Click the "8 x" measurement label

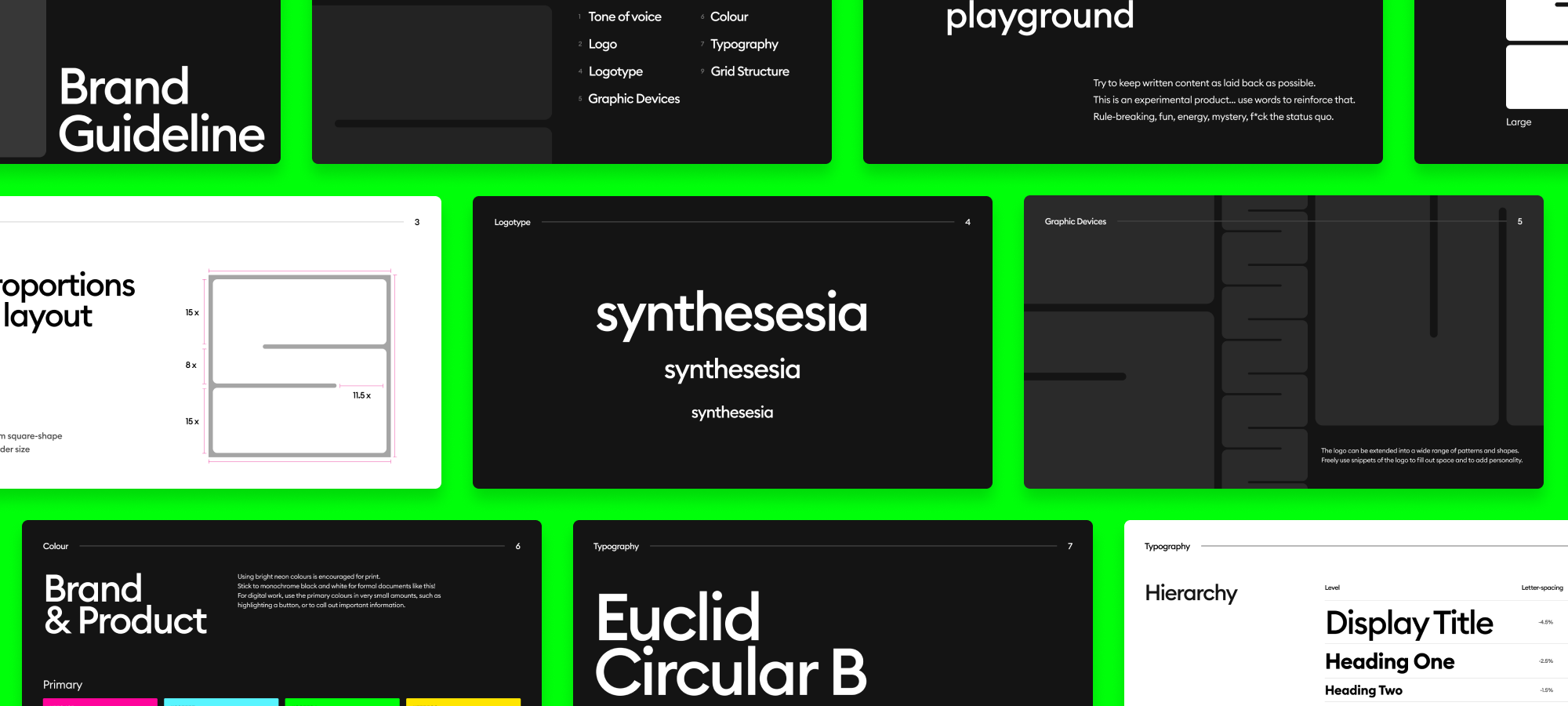point(191,366)
